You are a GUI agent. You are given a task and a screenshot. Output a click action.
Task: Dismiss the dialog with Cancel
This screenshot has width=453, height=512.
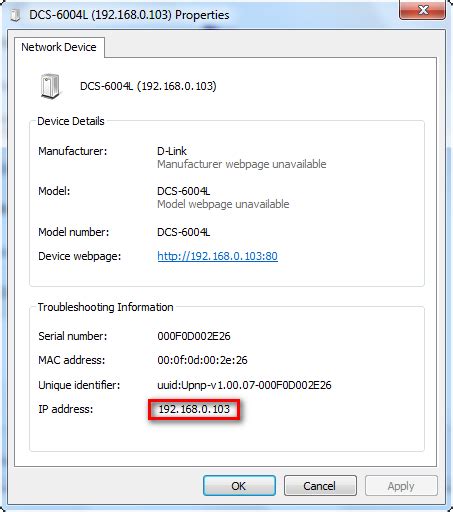coord(320,486)
